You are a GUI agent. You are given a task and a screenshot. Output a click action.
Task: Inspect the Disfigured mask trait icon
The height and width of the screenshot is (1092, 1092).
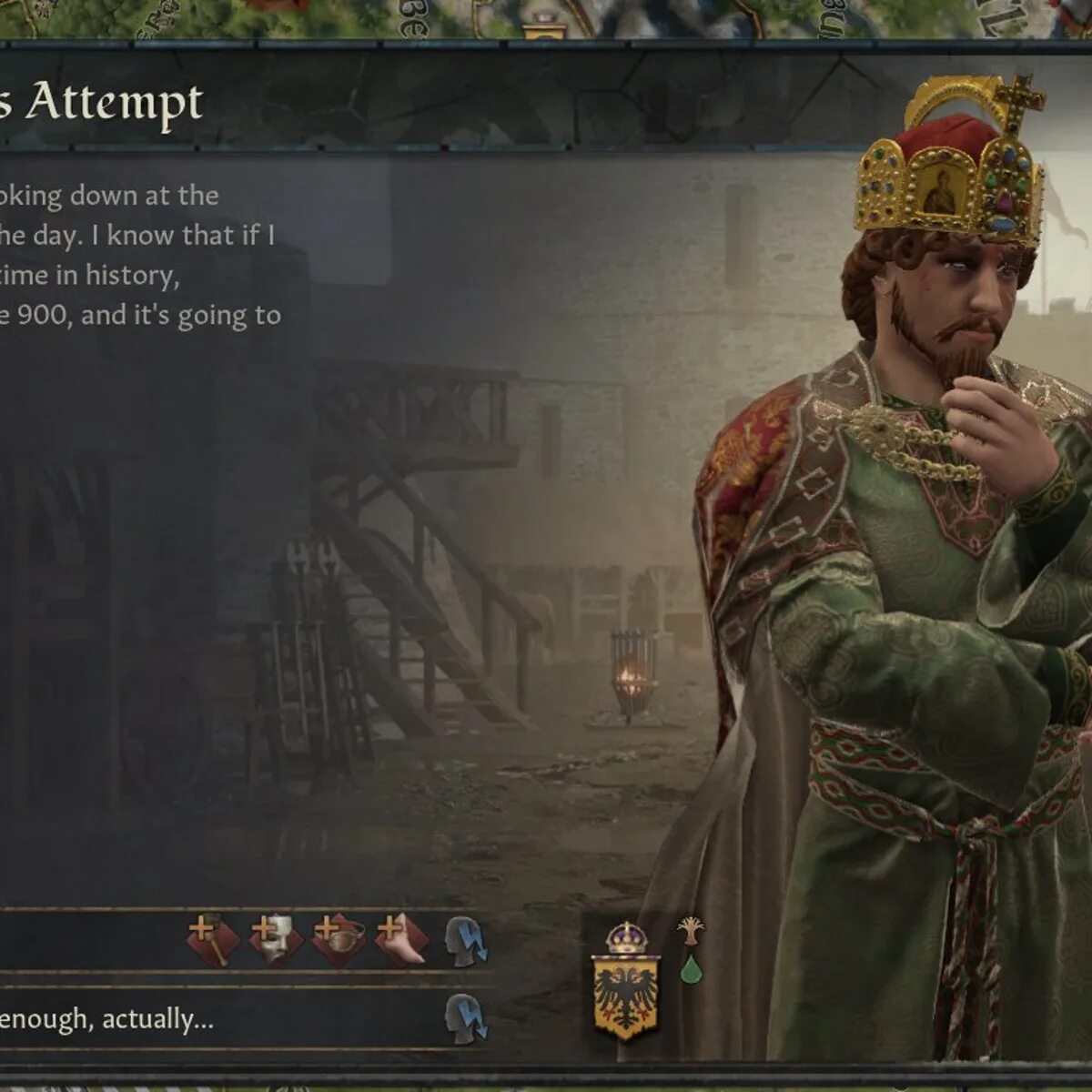click(277, 938)
